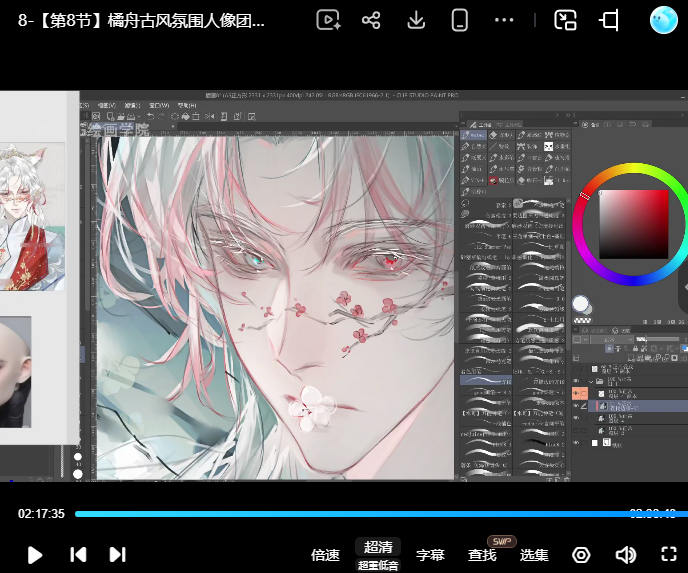Toggle the layer lock icon
This screenshot has height=573, width=688.
coord(635,349)
